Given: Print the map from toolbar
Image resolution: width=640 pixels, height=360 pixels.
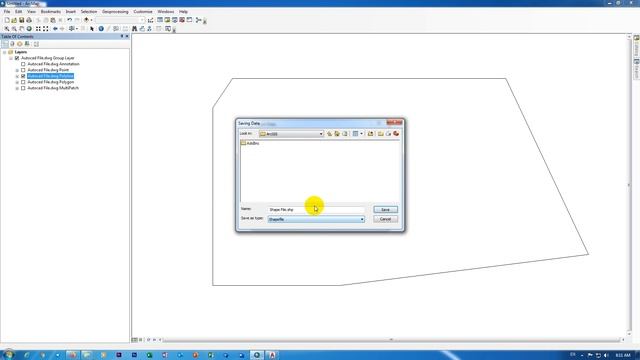Looking at the screenshot, I should pos(29,20).
